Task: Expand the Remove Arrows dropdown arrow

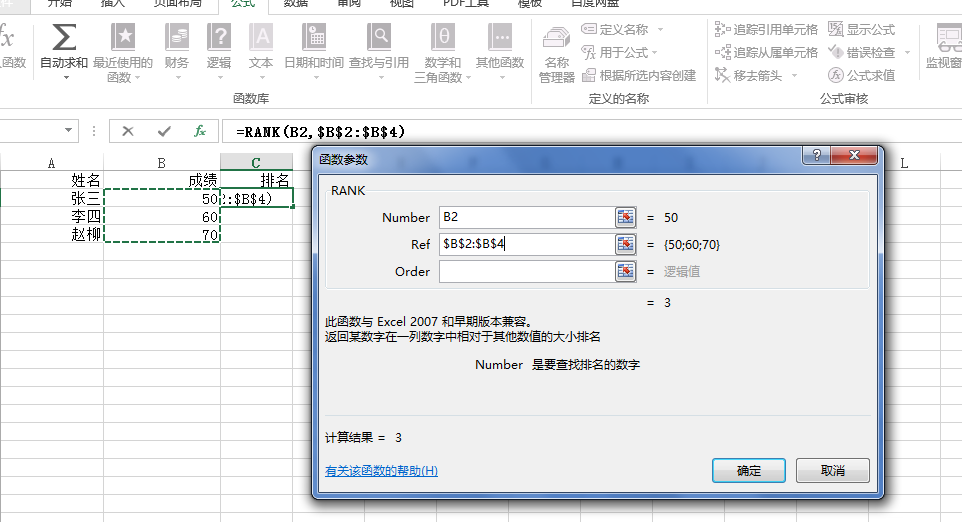Action: click(x=794, y=75)
